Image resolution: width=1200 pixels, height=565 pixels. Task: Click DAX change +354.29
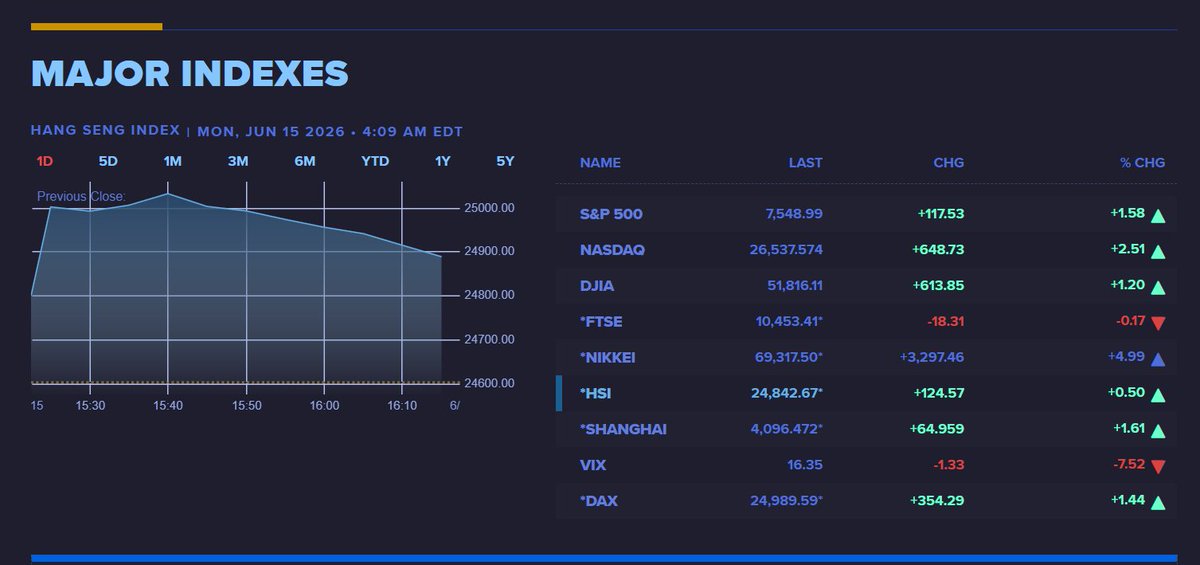939,501
